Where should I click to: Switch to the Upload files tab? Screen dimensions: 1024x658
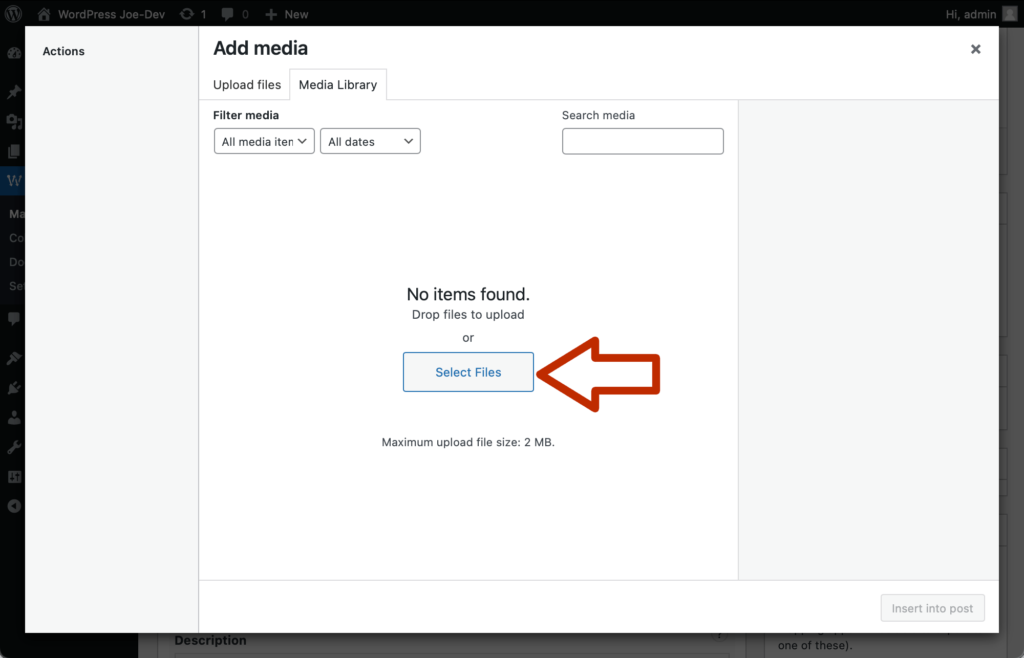(x=247, y=85)
